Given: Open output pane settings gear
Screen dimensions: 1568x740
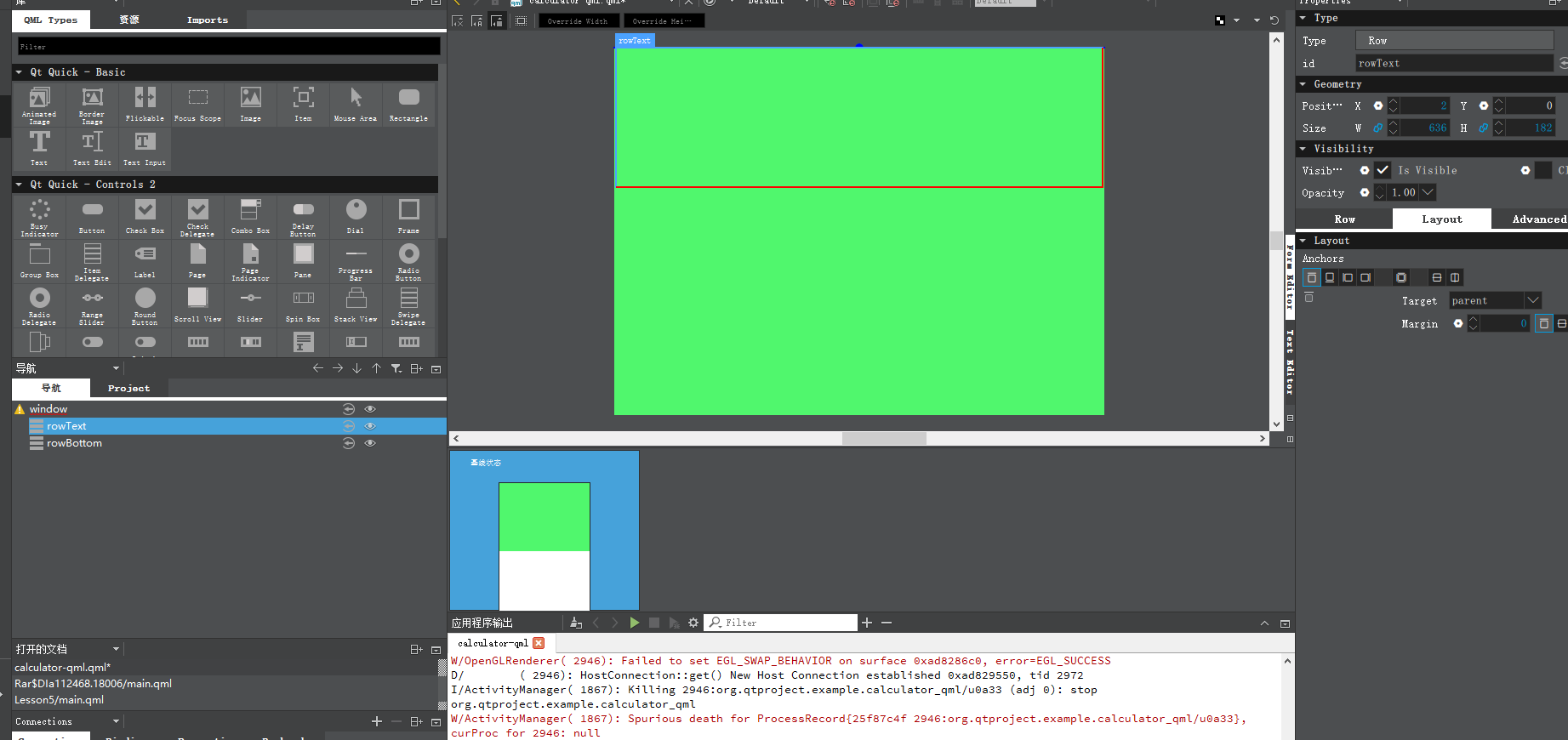Looking at the screenshot, I should (693, 623).
